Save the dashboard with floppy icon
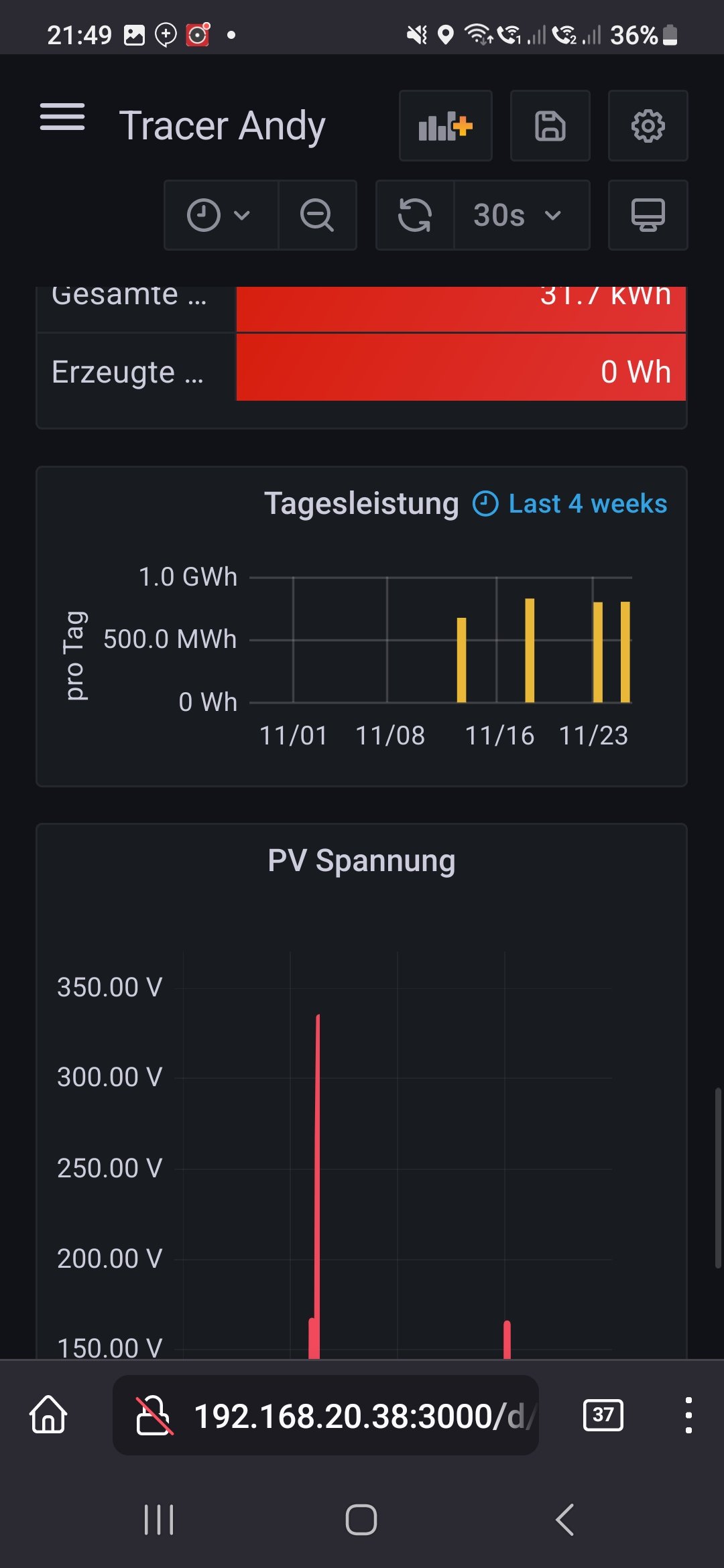The image size is (724, 1568). 550,126
